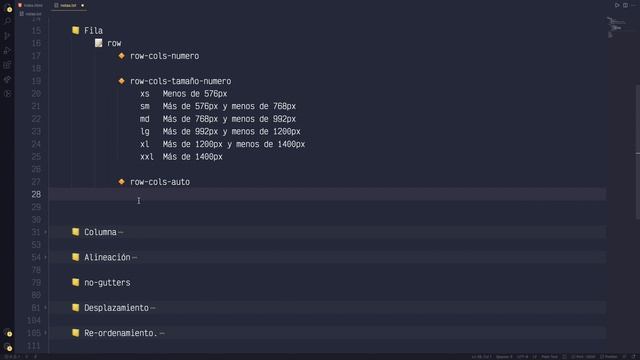Click the yellow folder icon next to Re-ordenamiento
640x360 pixels.
(x=76, y=333)
